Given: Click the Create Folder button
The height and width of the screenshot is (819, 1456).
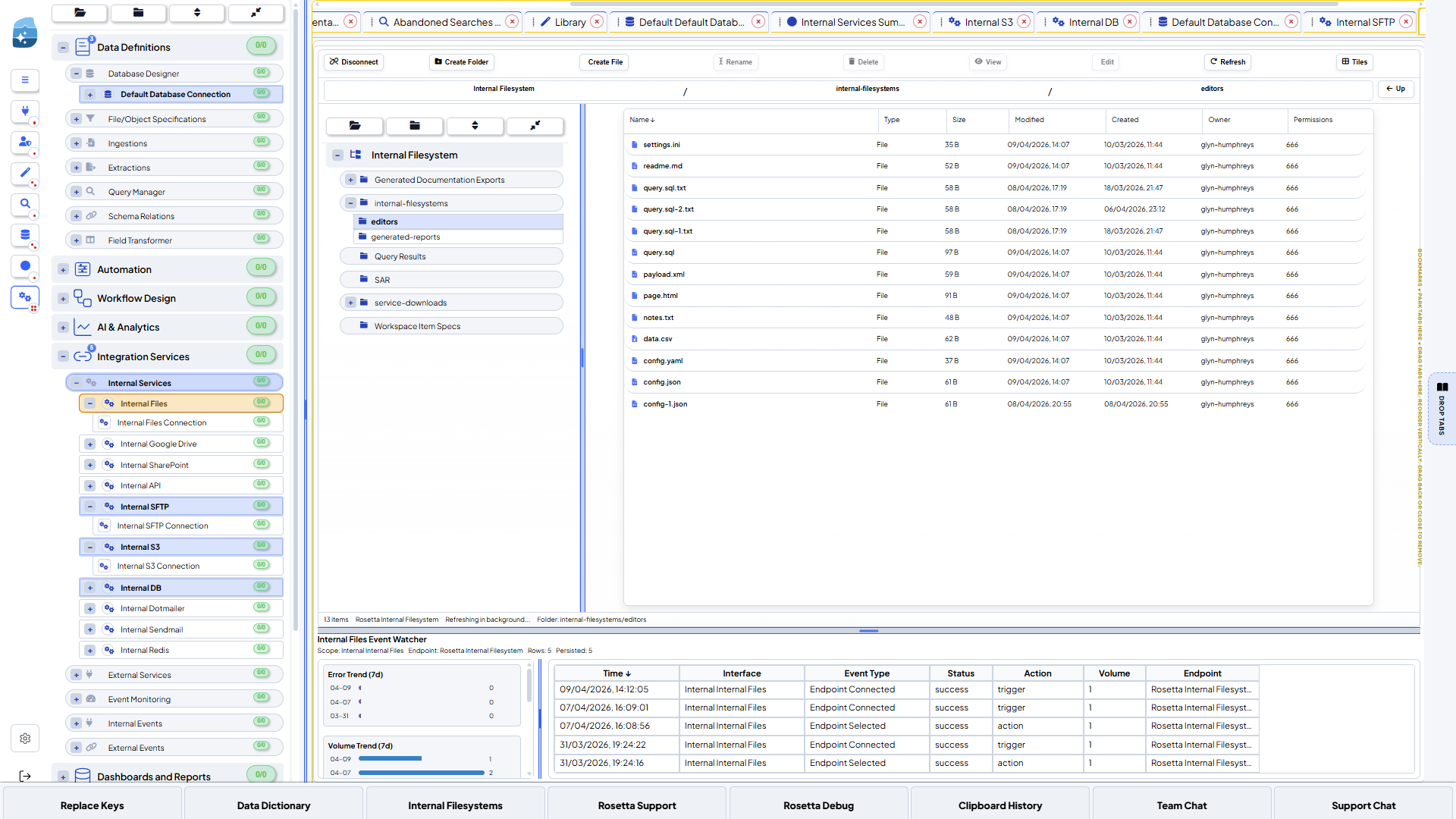Looking at the screenshot, I should [461, 61].
